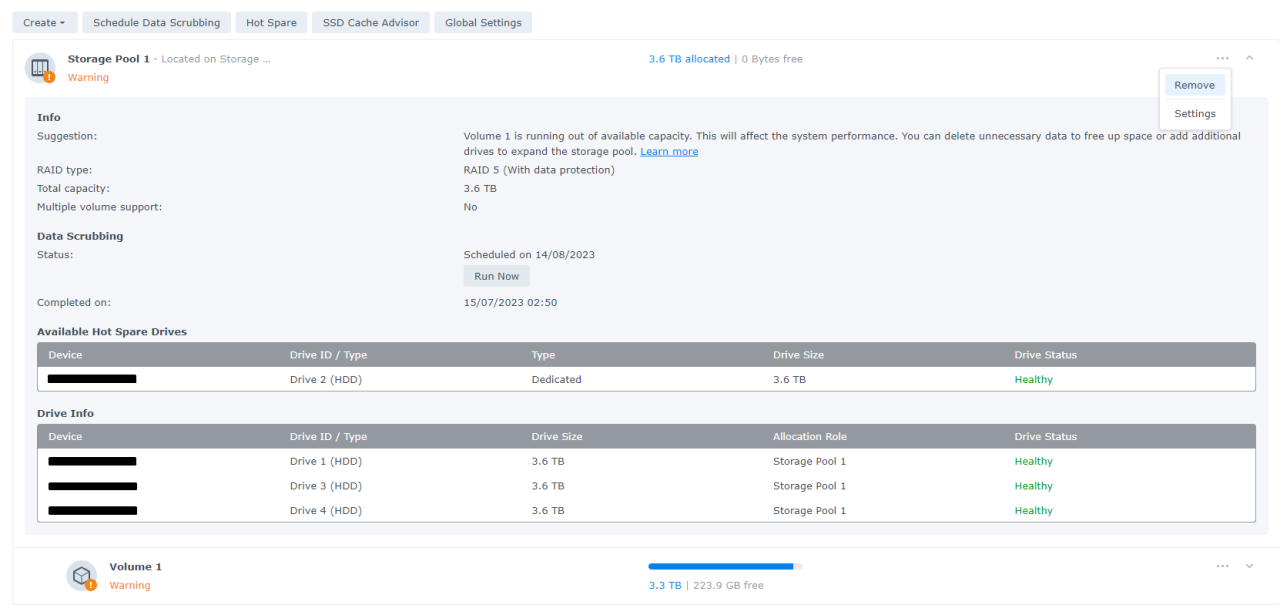Open Storage Pool 1 three-dot menu
The image size is (1280, 615).
click(1222, 59)
